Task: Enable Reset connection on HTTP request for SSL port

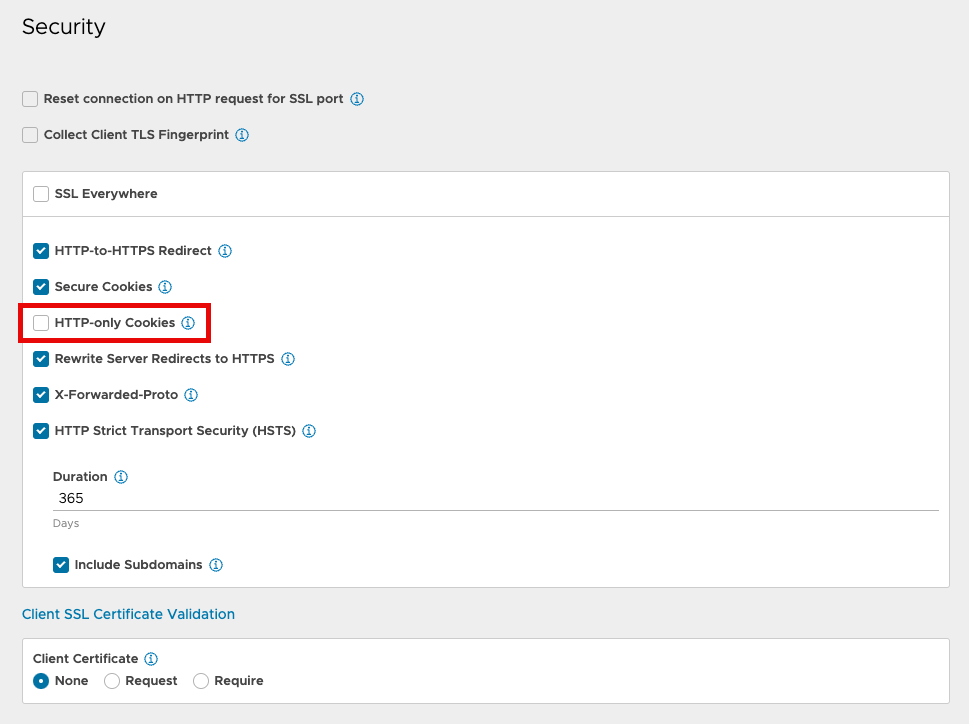Action: pos(29,99)
